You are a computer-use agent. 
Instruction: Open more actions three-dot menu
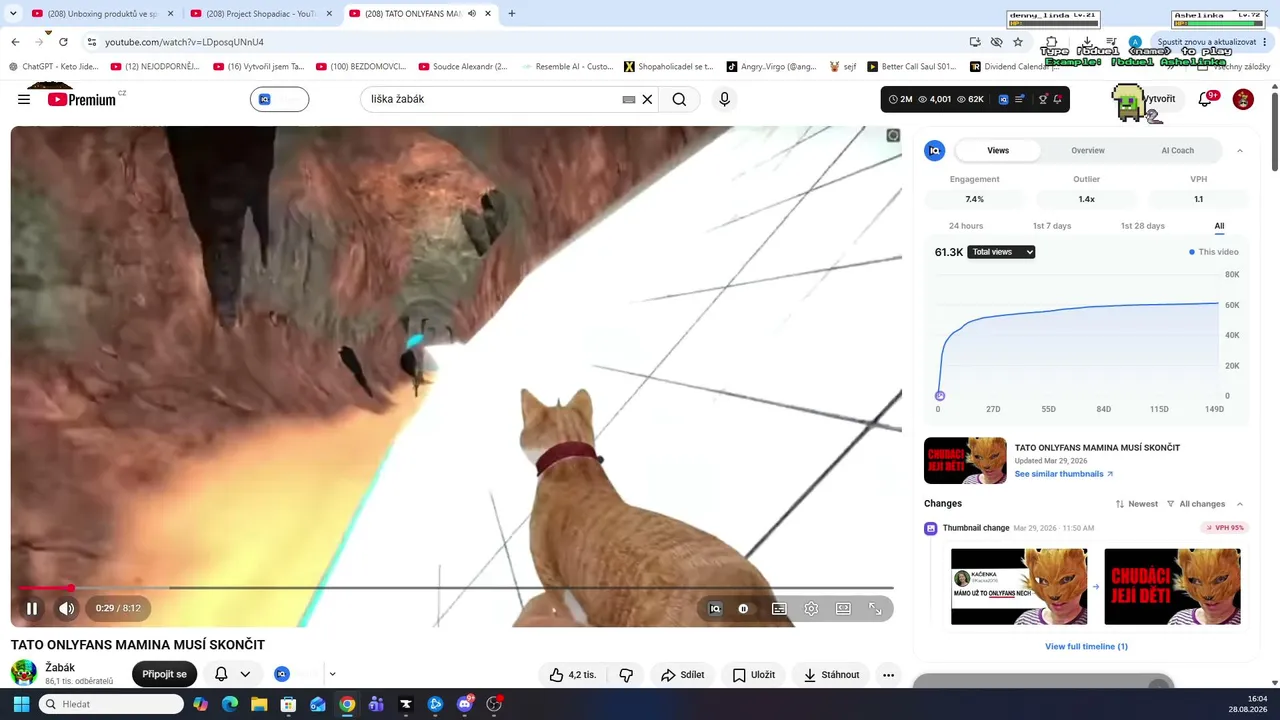[x=888, y=675]
